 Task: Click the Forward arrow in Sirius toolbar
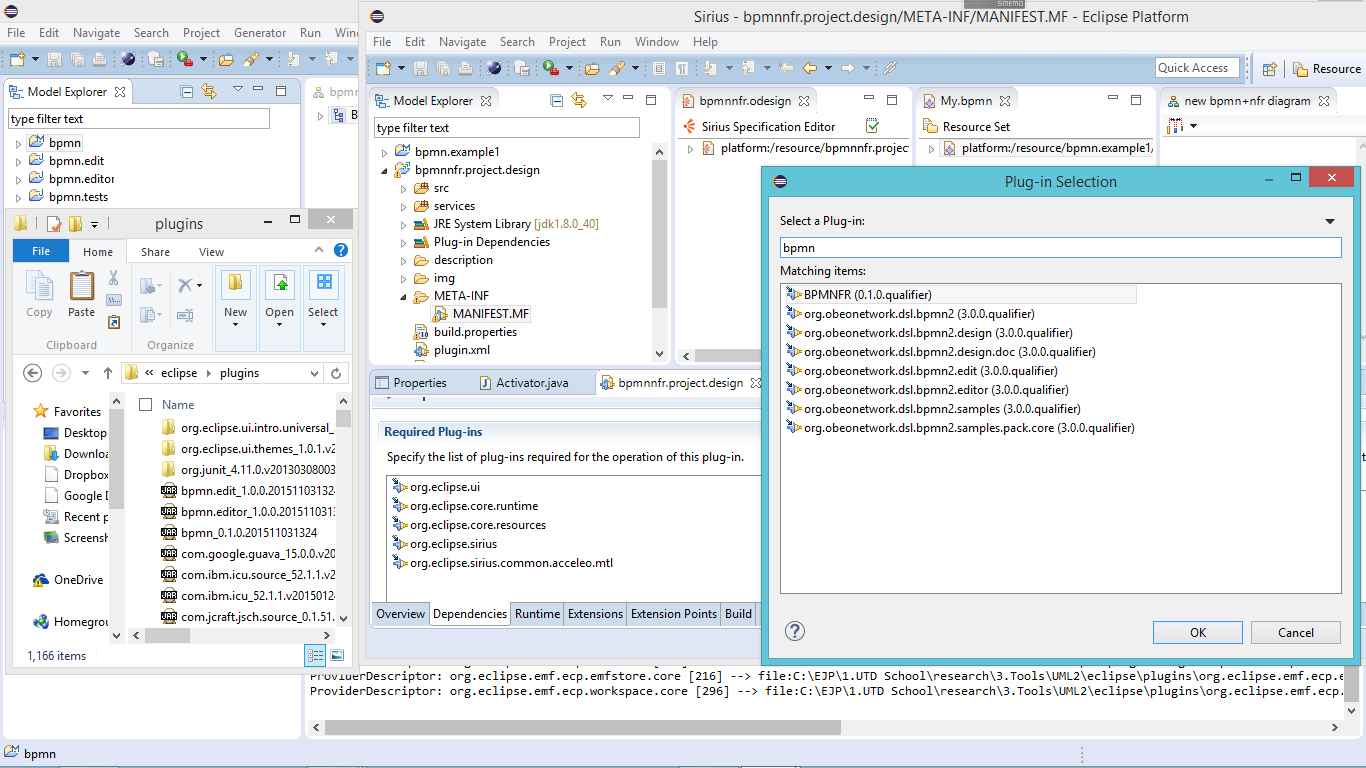click(847, 68)
